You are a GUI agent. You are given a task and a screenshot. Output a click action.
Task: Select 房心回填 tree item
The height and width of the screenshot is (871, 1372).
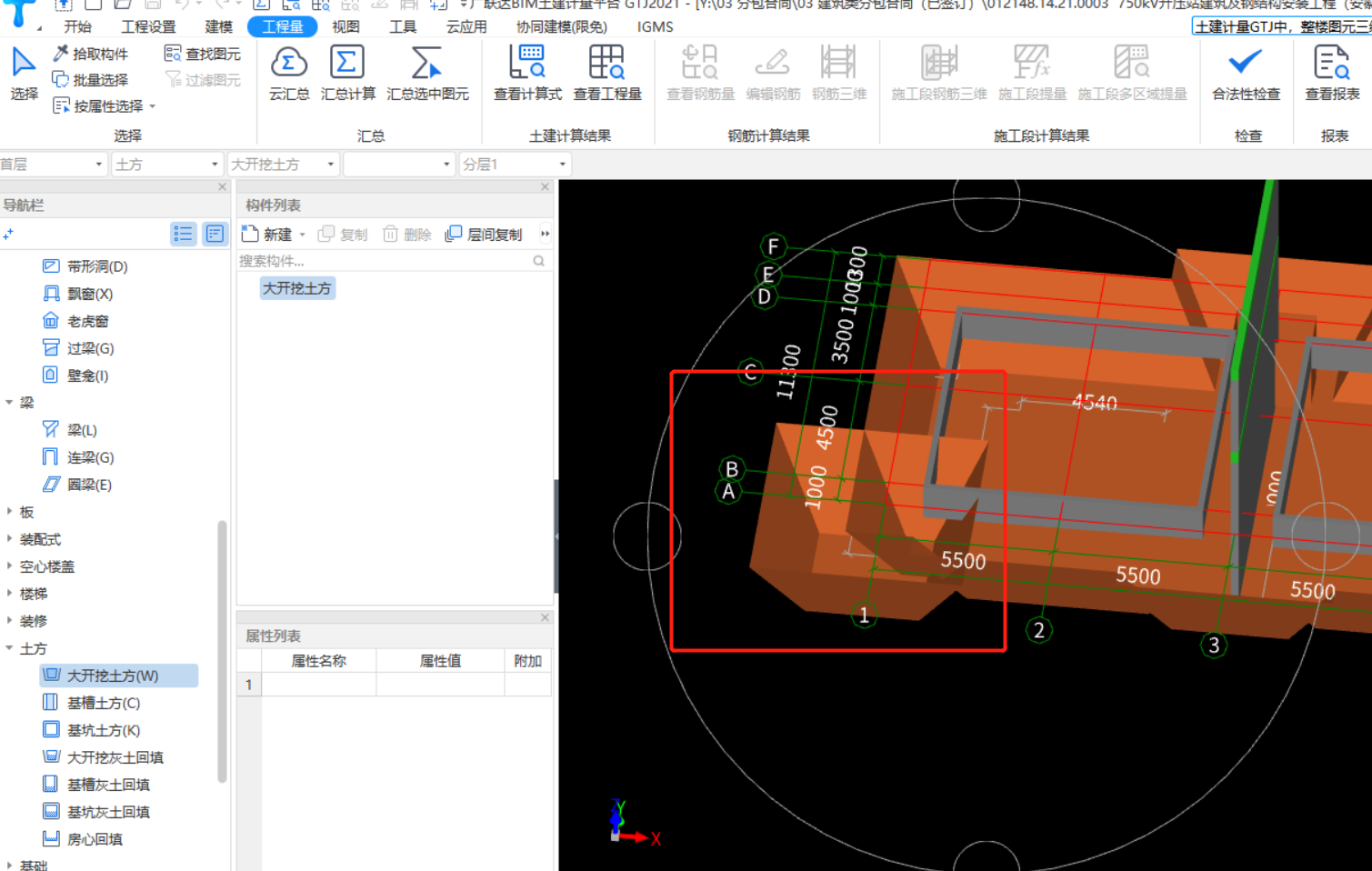click(x=83, y=839)
